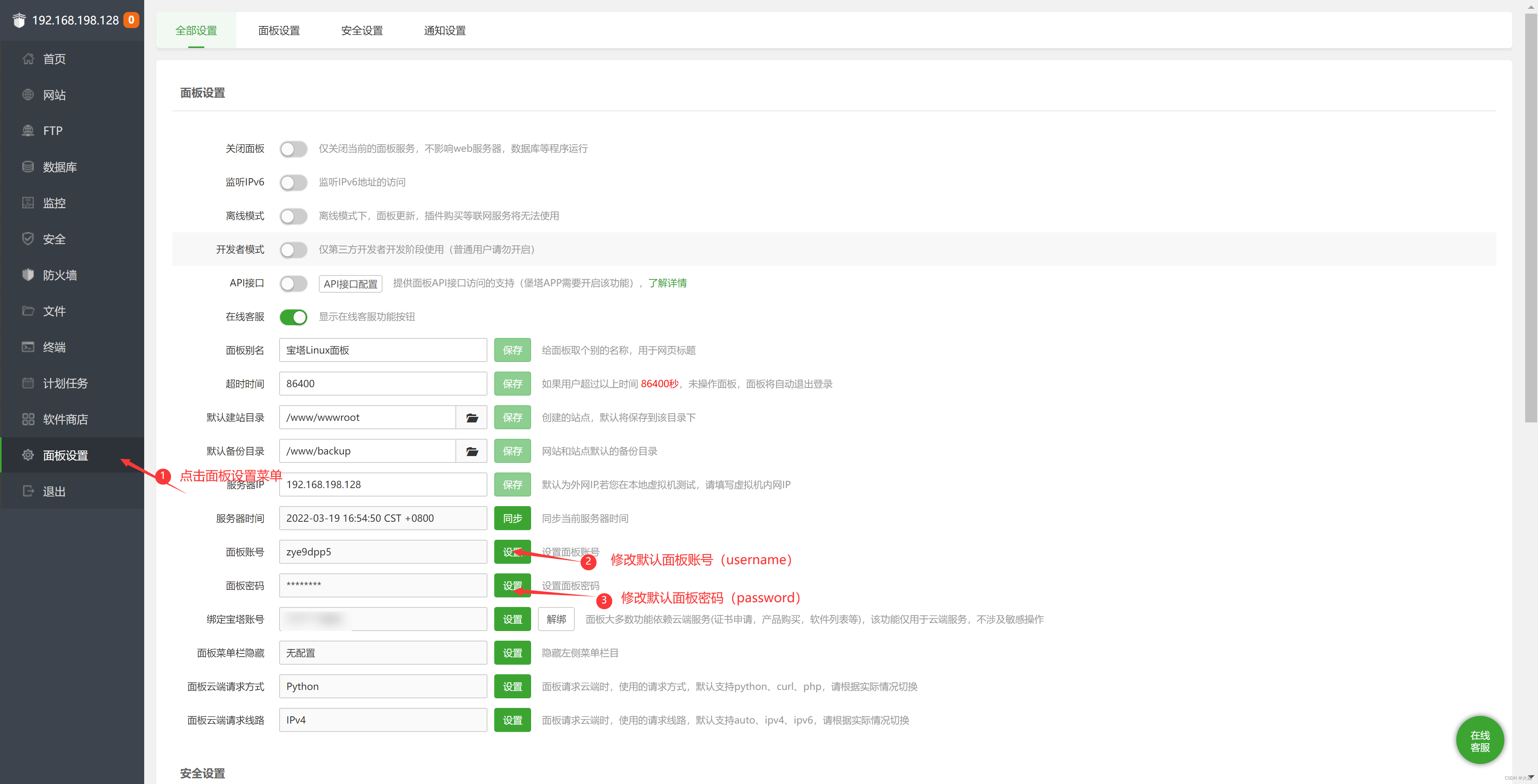Click the 面板菜单栏隐藏 field showing 无配置

pyautogui.click(x=383, y=653)
